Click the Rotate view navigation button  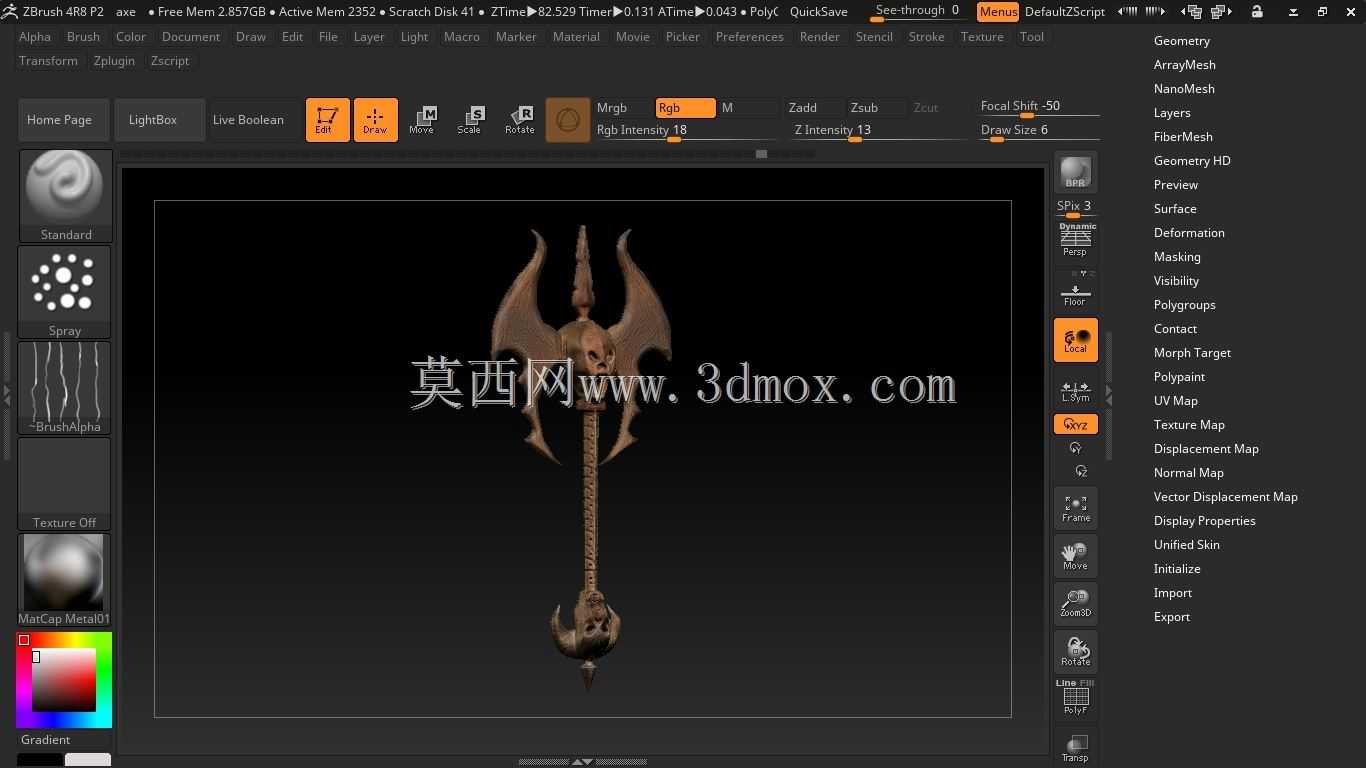(x=1076, y=652)
